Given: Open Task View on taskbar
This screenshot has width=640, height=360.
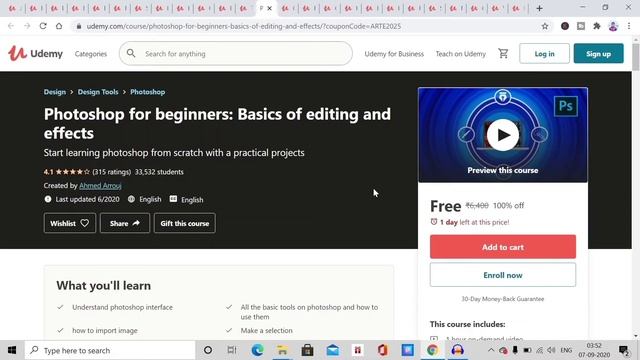Looking at the screenshot, I should (232, 350).
